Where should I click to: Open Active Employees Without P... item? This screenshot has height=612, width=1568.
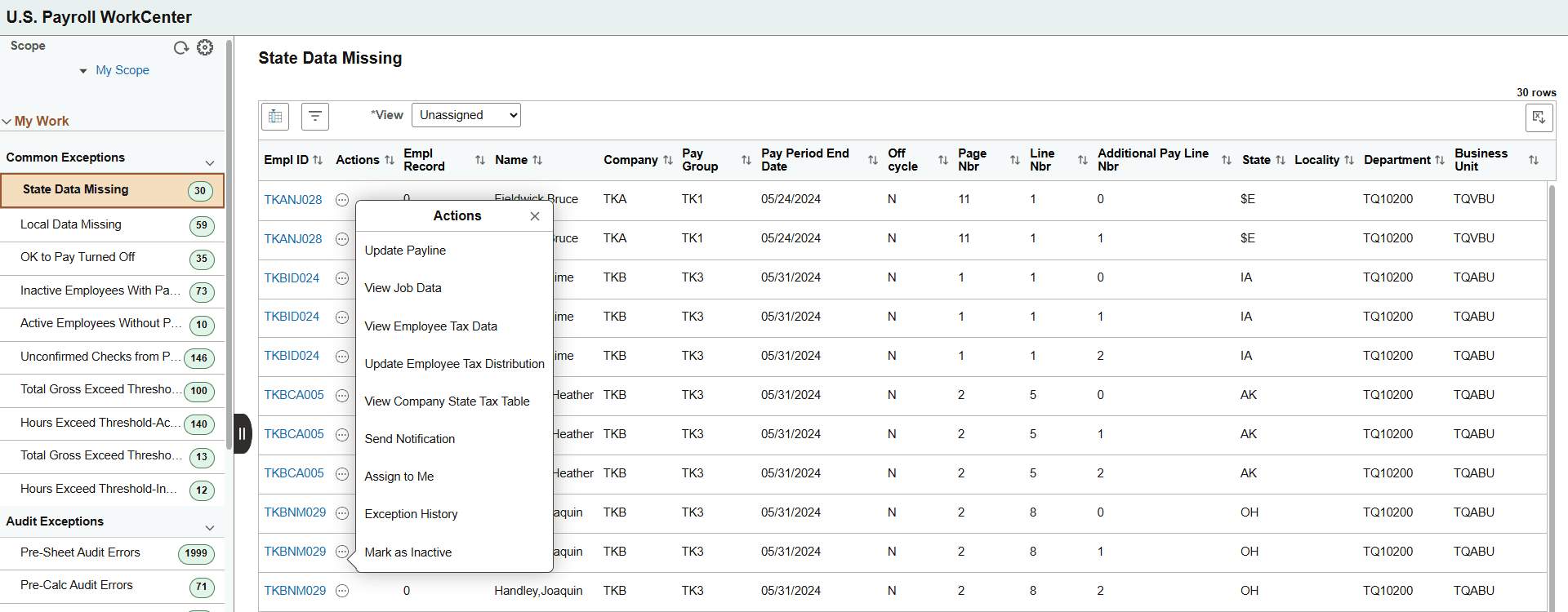pyautogui.click(x=112, y=324)
